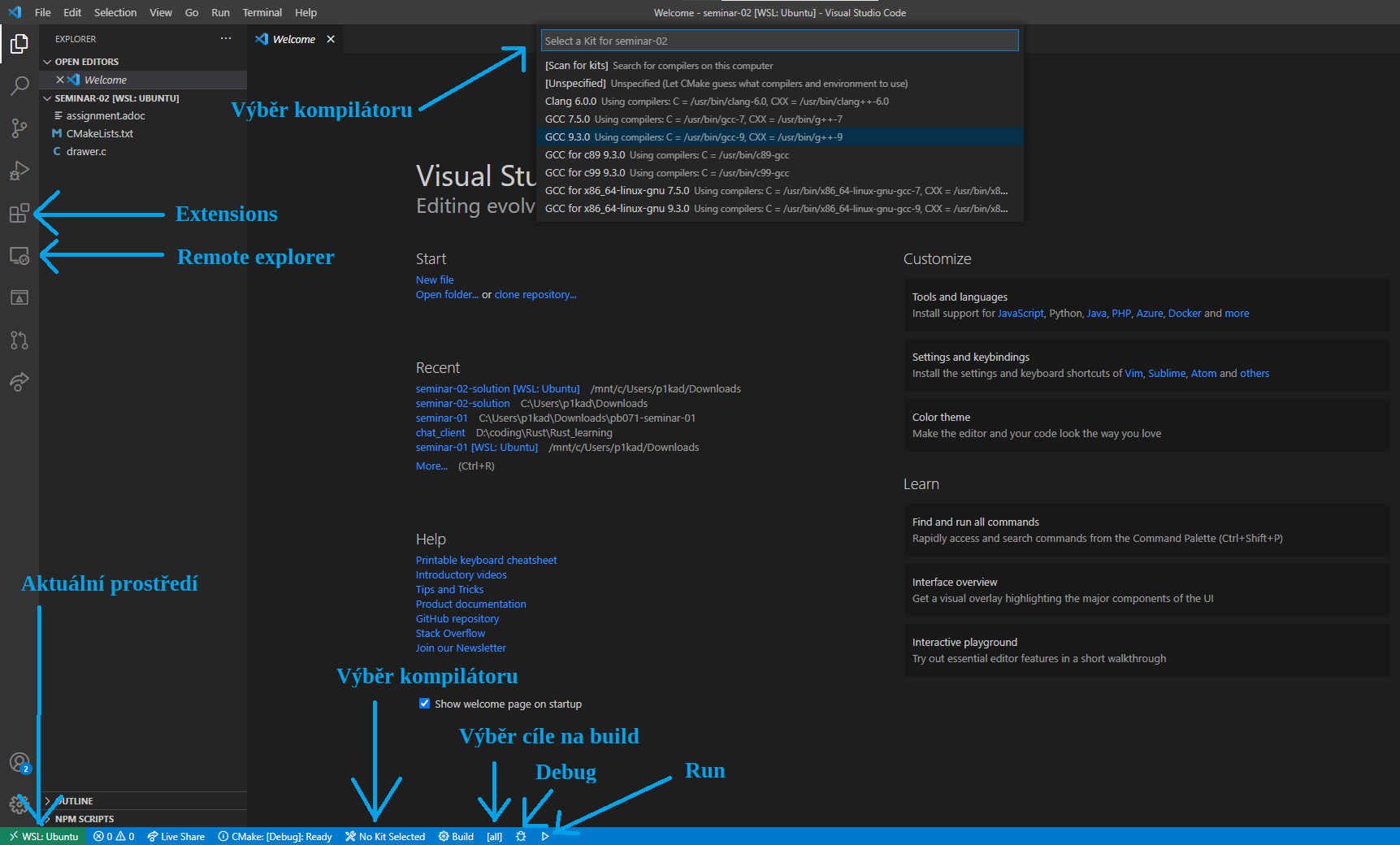This screenshot has width=1400, height=845.
Task: Select GCC for c99 9.3.0 kit
Action: 780,173
